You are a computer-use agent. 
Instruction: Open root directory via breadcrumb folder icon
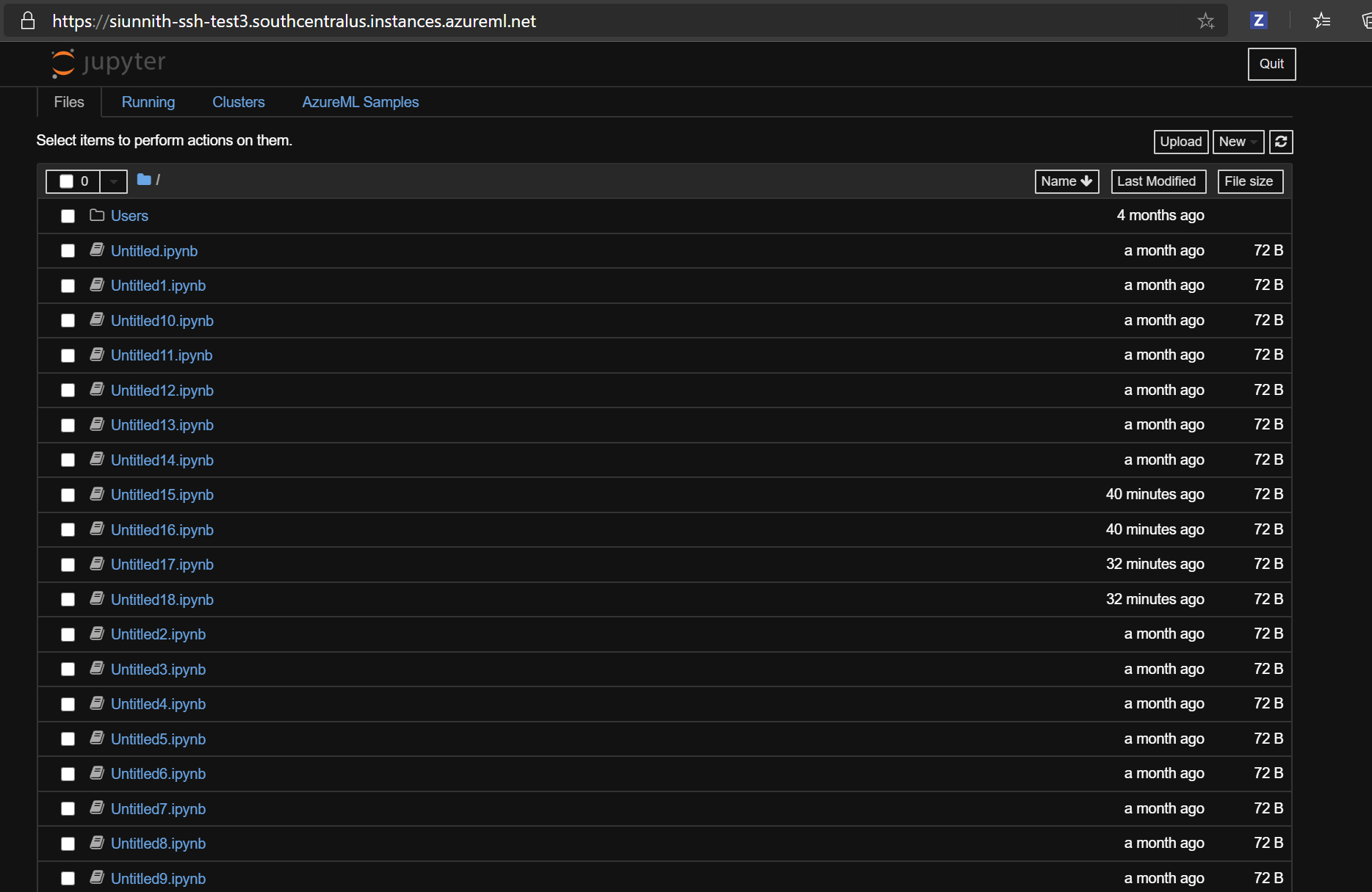point(144,180)
